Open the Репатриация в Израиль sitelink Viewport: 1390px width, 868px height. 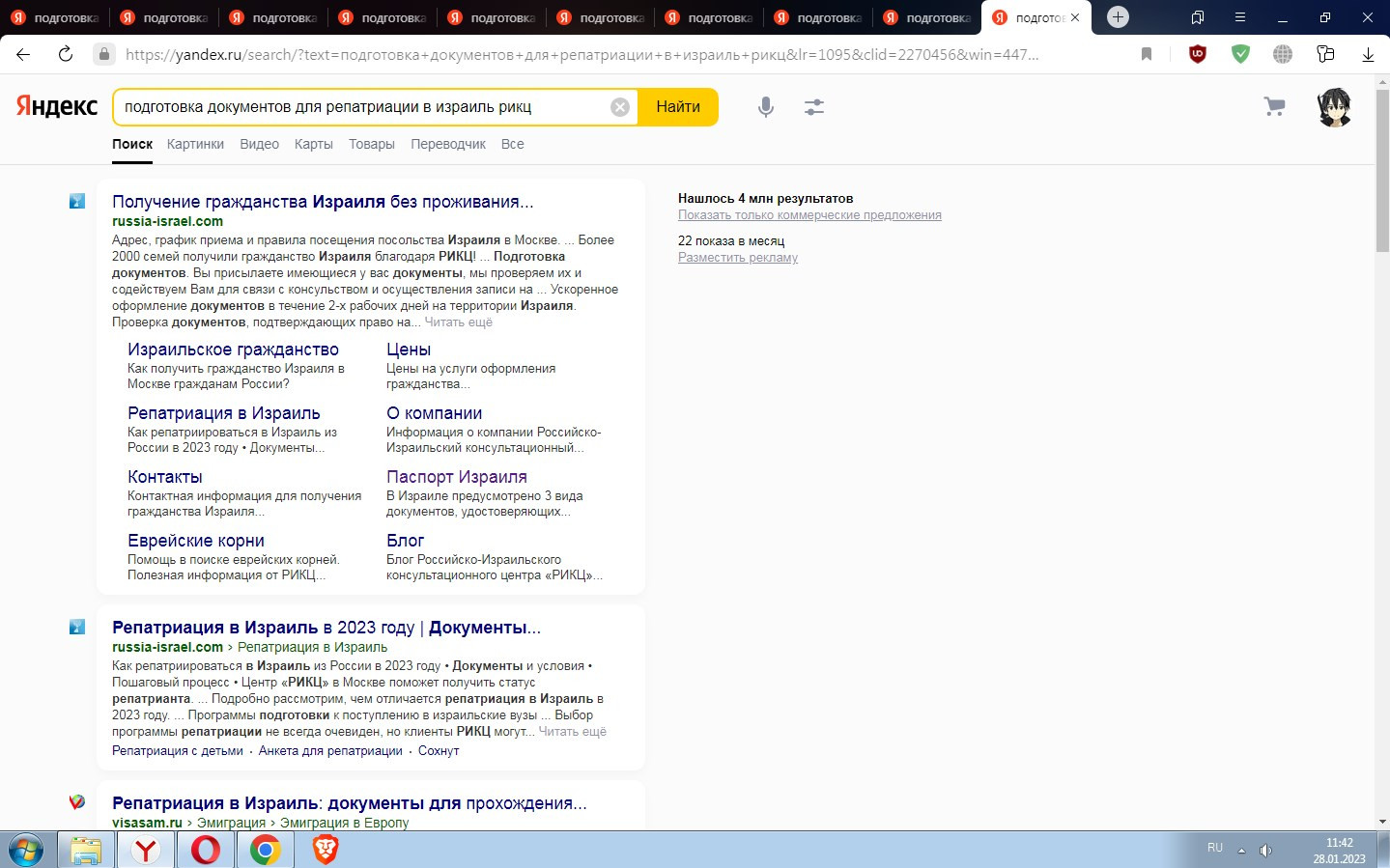tap(224, 413)
